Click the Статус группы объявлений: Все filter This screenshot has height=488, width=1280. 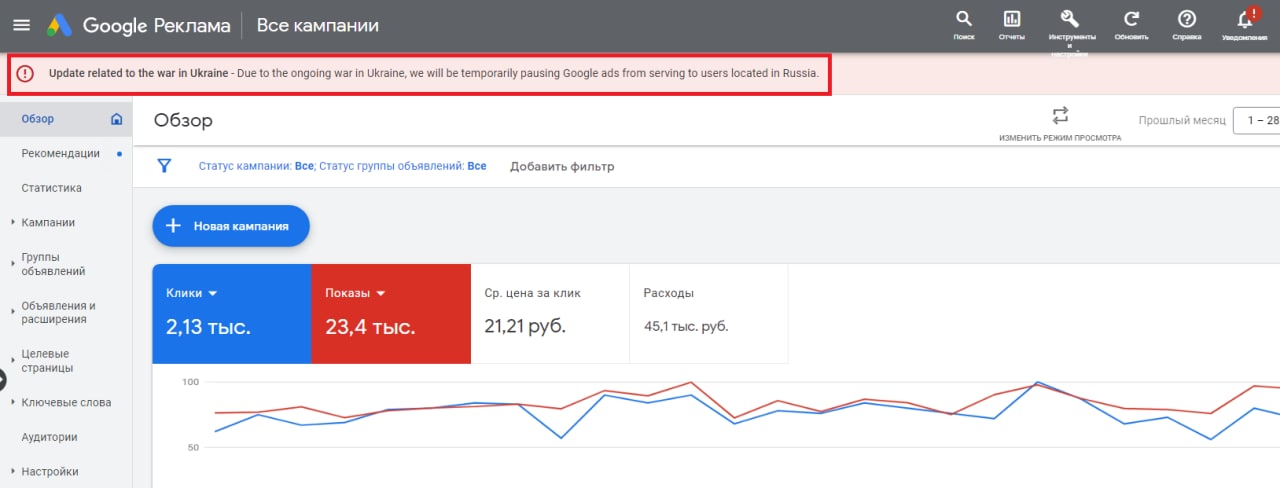coord(402,166)
